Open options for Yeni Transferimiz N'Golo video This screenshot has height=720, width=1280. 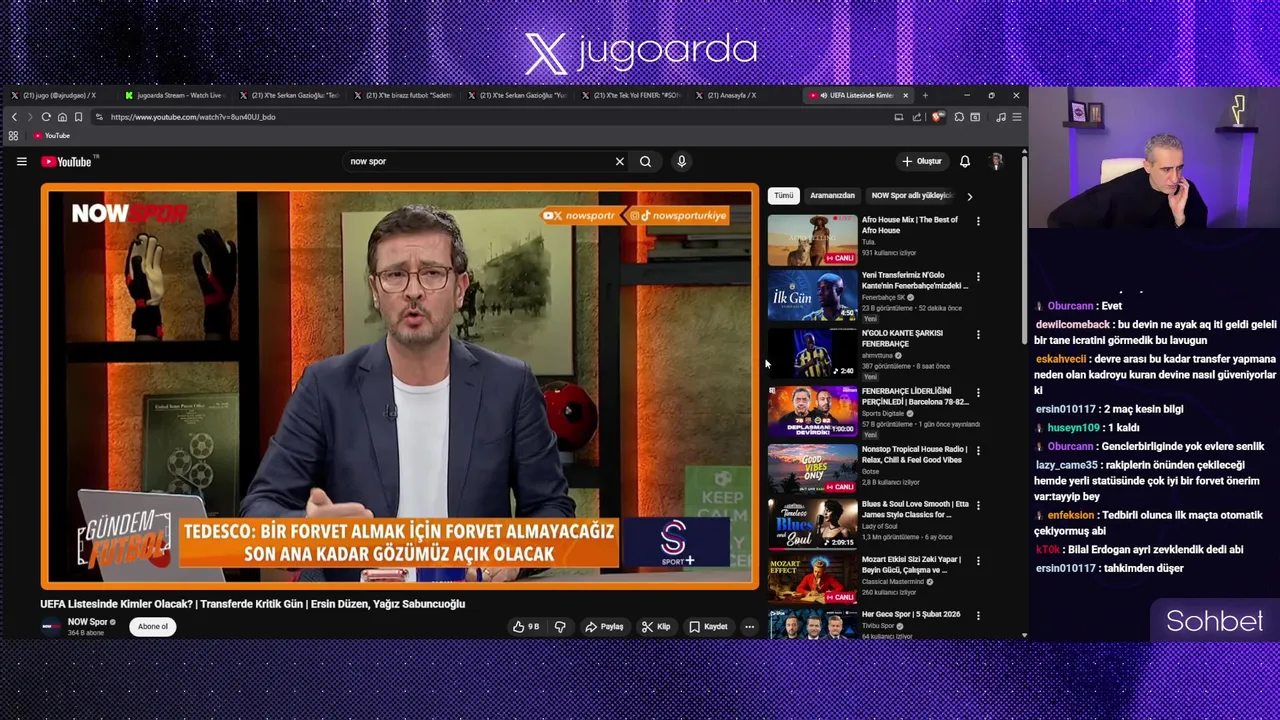(x=978, y=276)
